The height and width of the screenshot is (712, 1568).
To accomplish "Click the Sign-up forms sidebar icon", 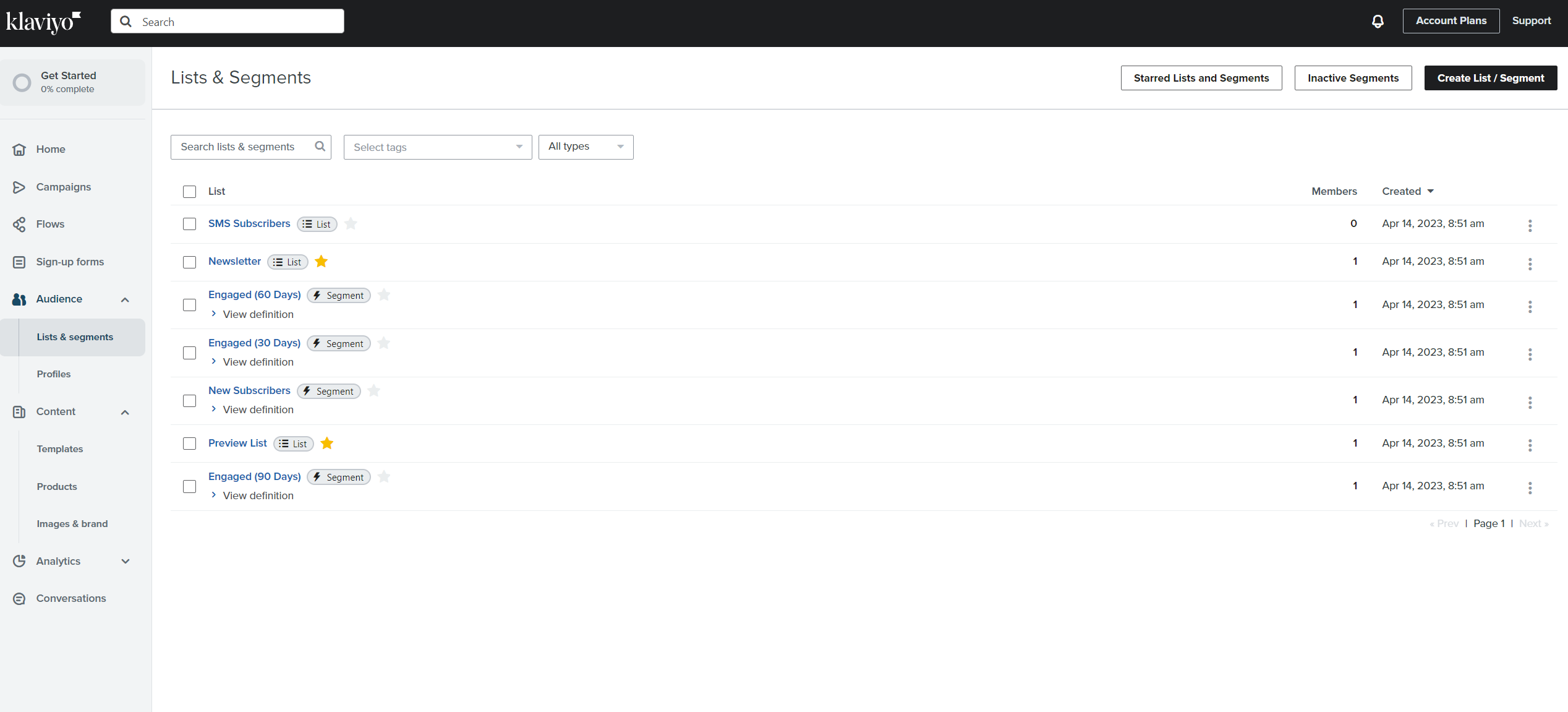I will (19, 262).
